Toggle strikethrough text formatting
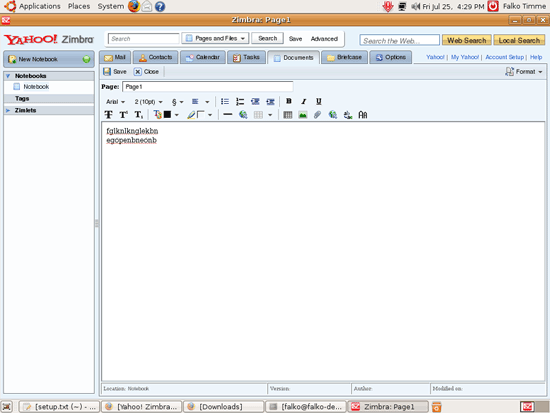Screen dimensions: 550x413 109,115
